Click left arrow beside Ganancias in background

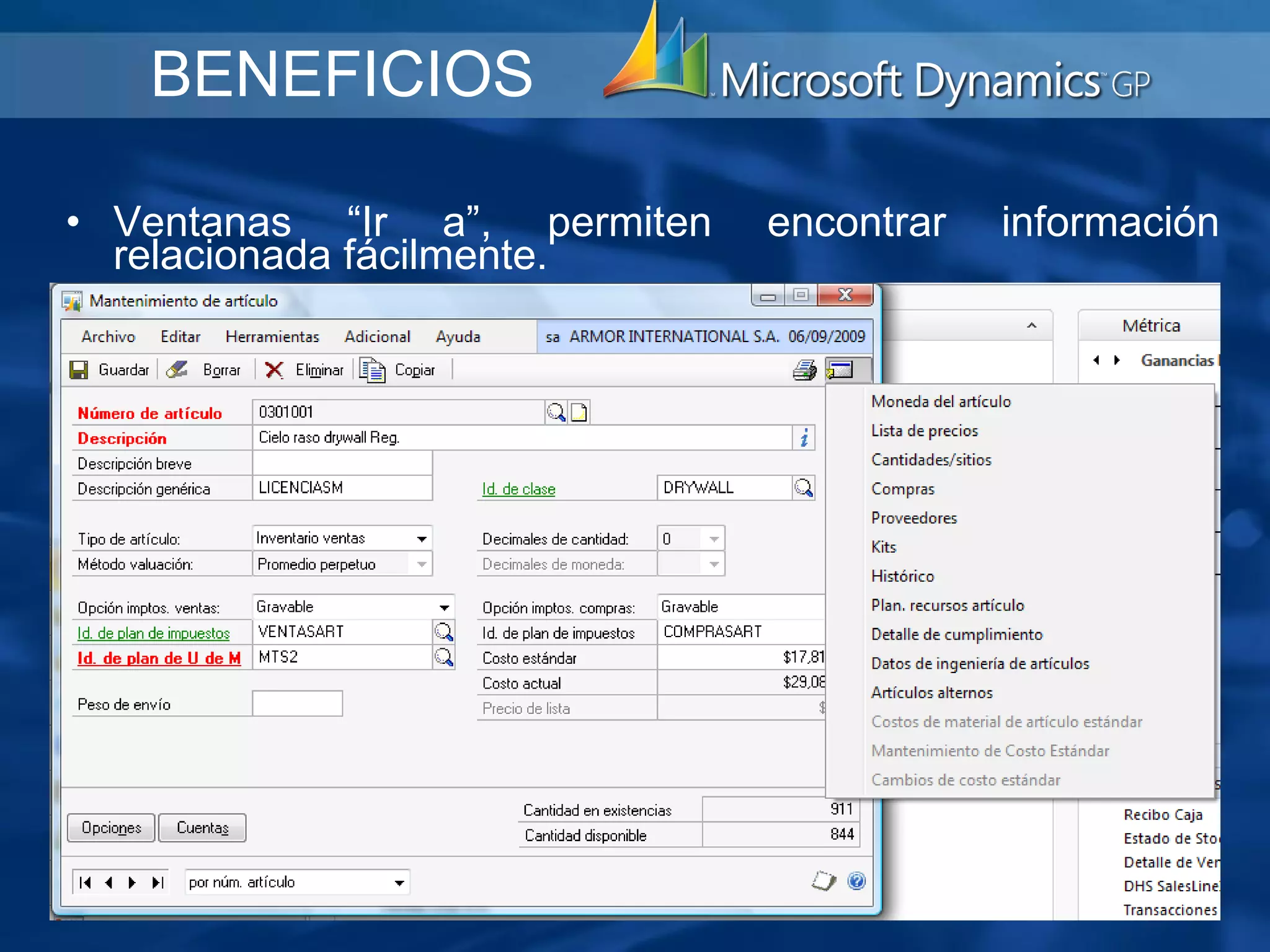[1096, 360]
